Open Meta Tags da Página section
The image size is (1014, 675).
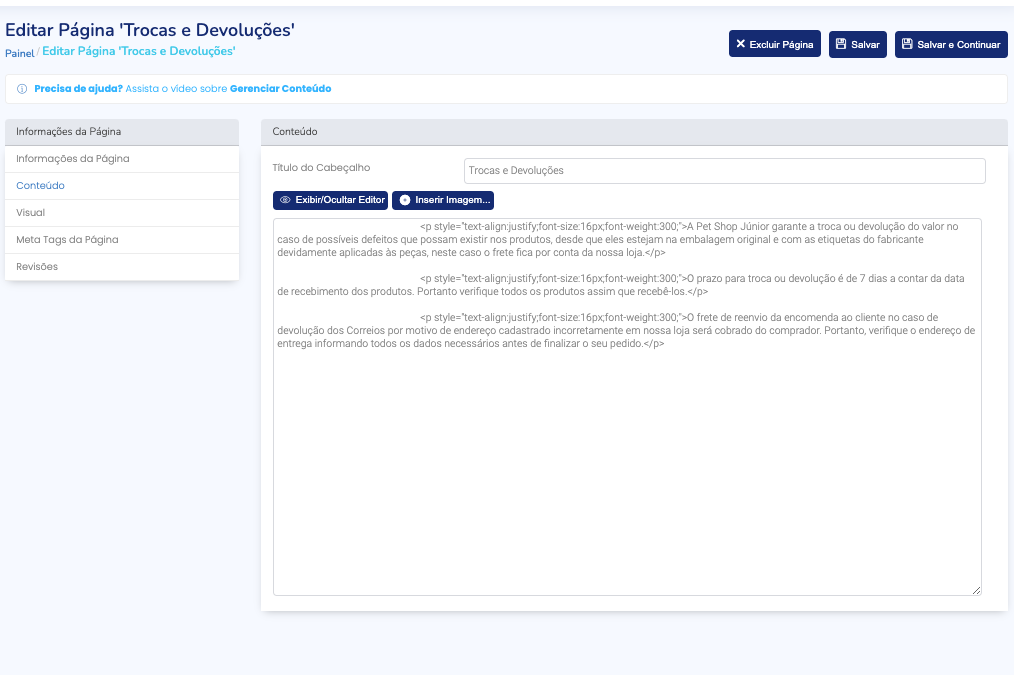[x=67, y=240]
